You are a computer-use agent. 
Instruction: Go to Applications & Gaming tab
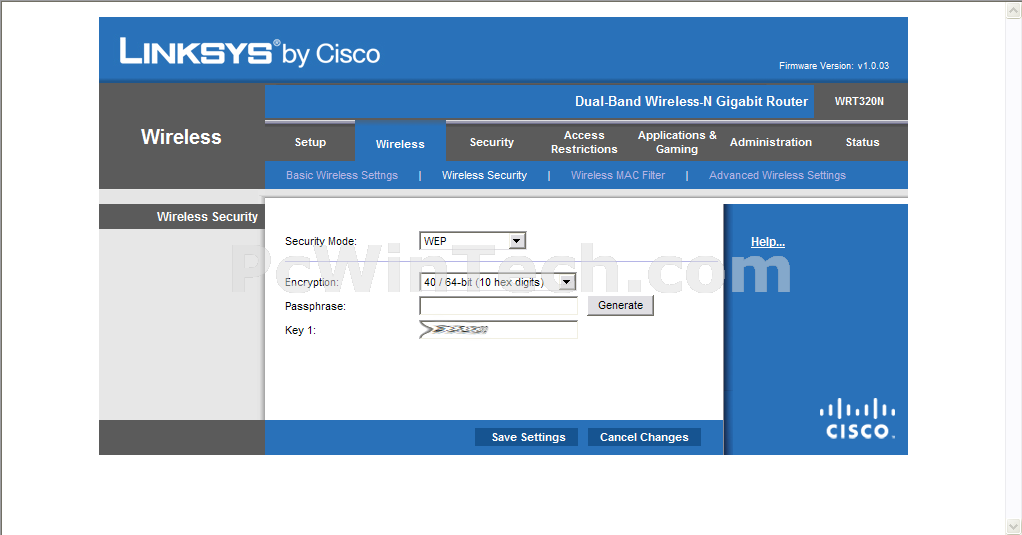pos(677,142)
